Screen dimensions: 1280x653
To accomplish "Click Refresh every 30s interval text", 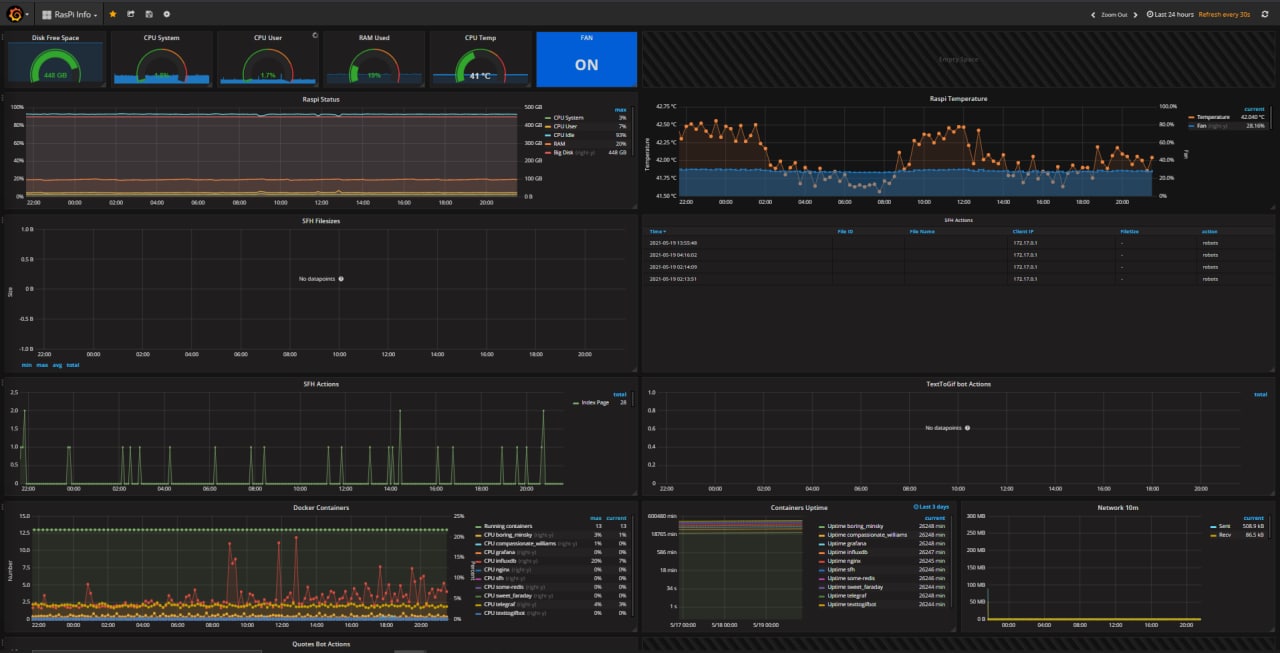I will pos(1224,15).
